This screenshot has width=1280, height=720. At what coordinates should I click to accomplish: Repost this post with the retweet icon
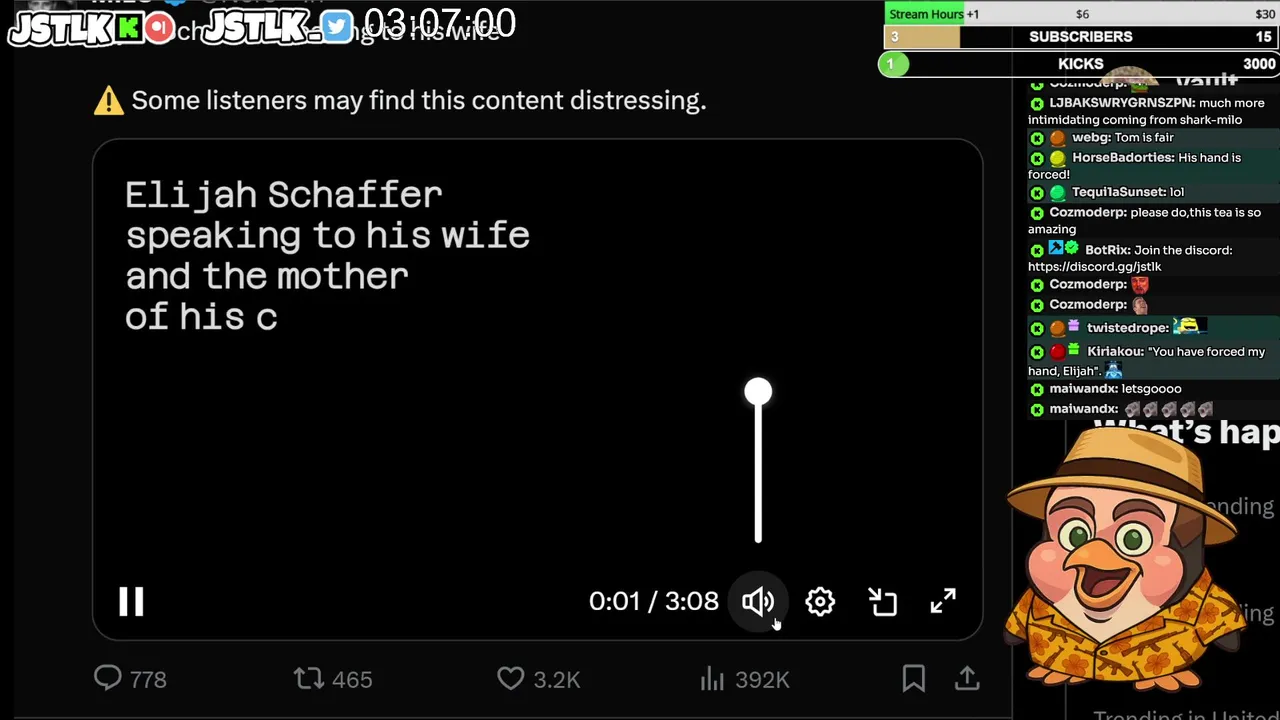(309, 679)
